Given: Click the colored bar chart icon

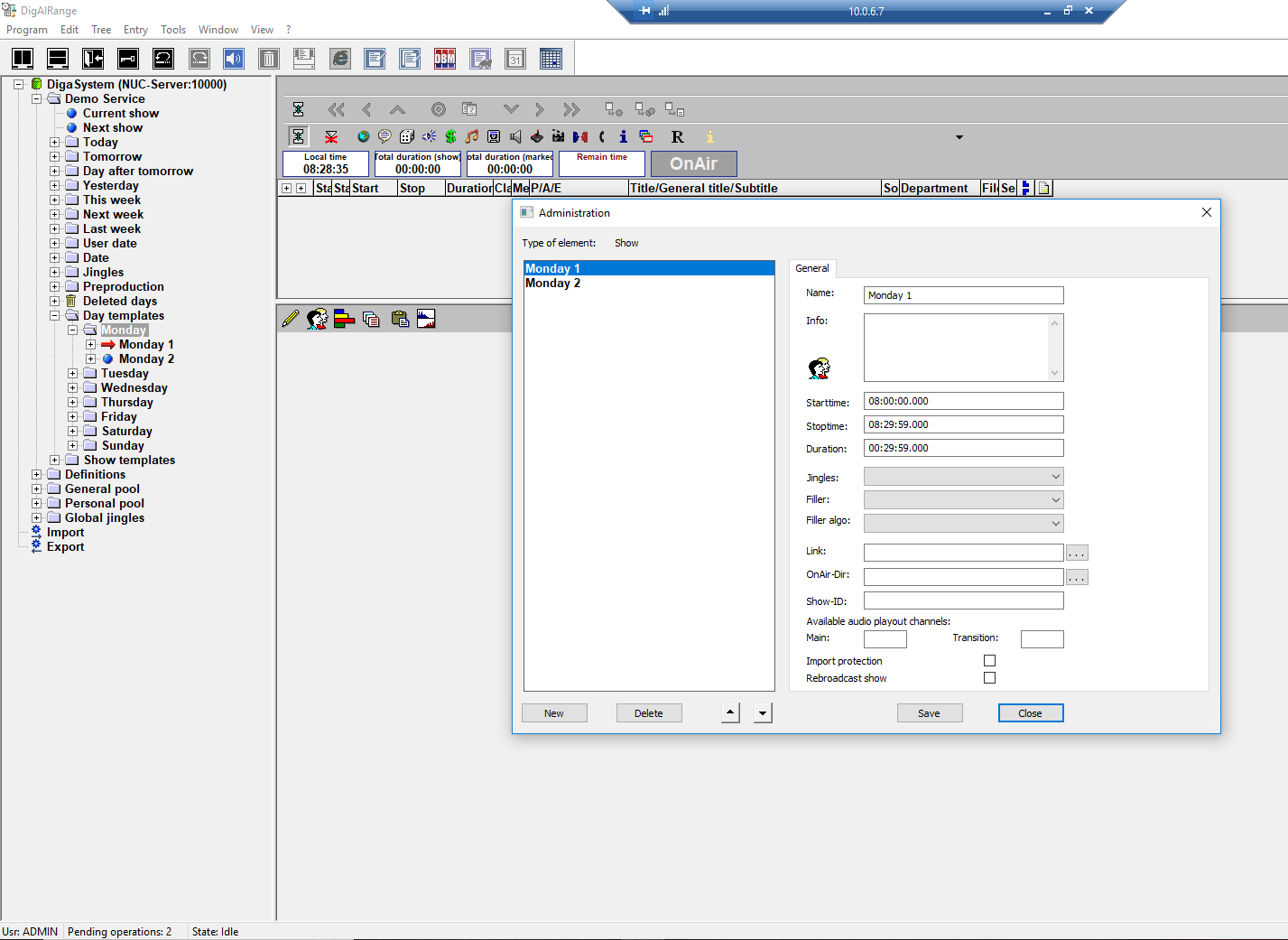Looking at the screenshot, I should pyautogui.click(x=344, y=319).
